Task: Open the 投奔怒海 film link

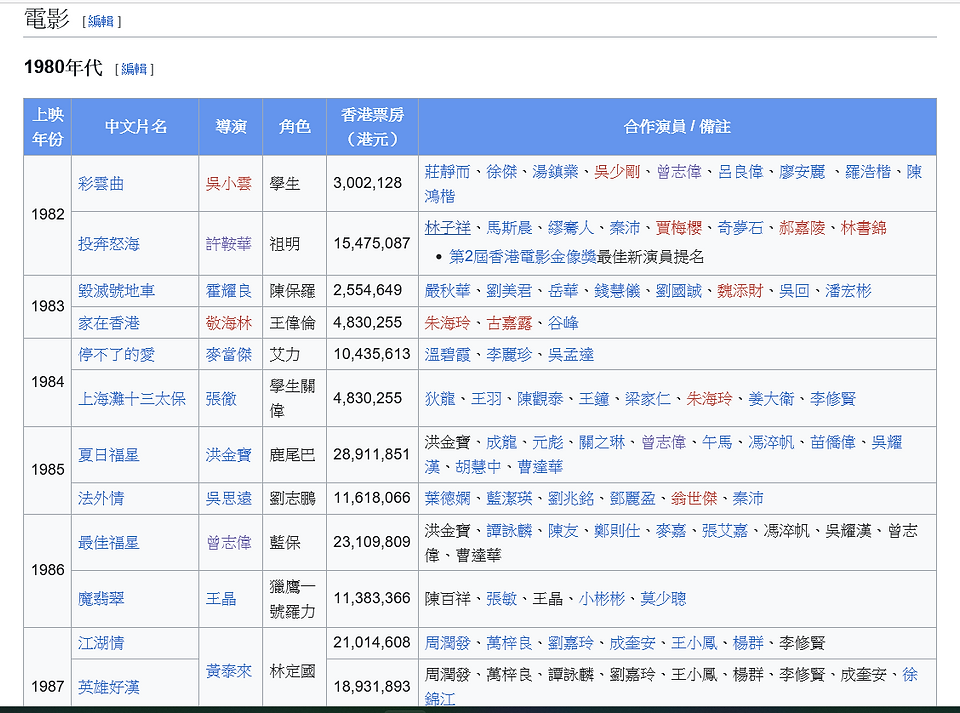Action: tap(109, 244)
